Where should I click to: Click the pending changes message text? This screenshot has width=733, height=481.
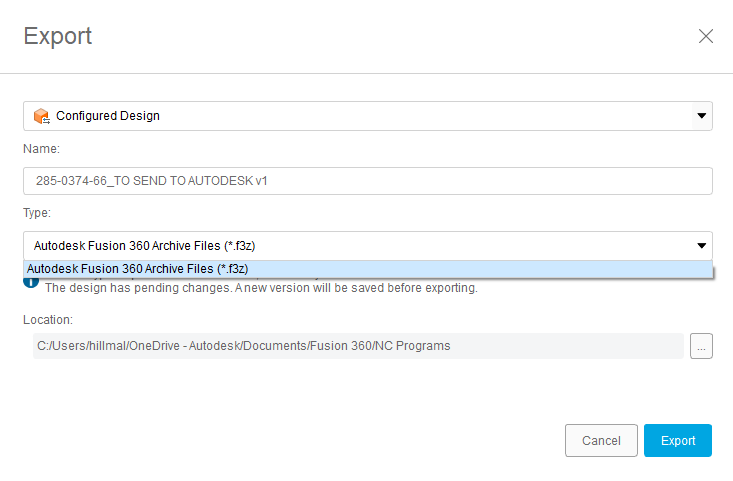click(x=261, y=288)
